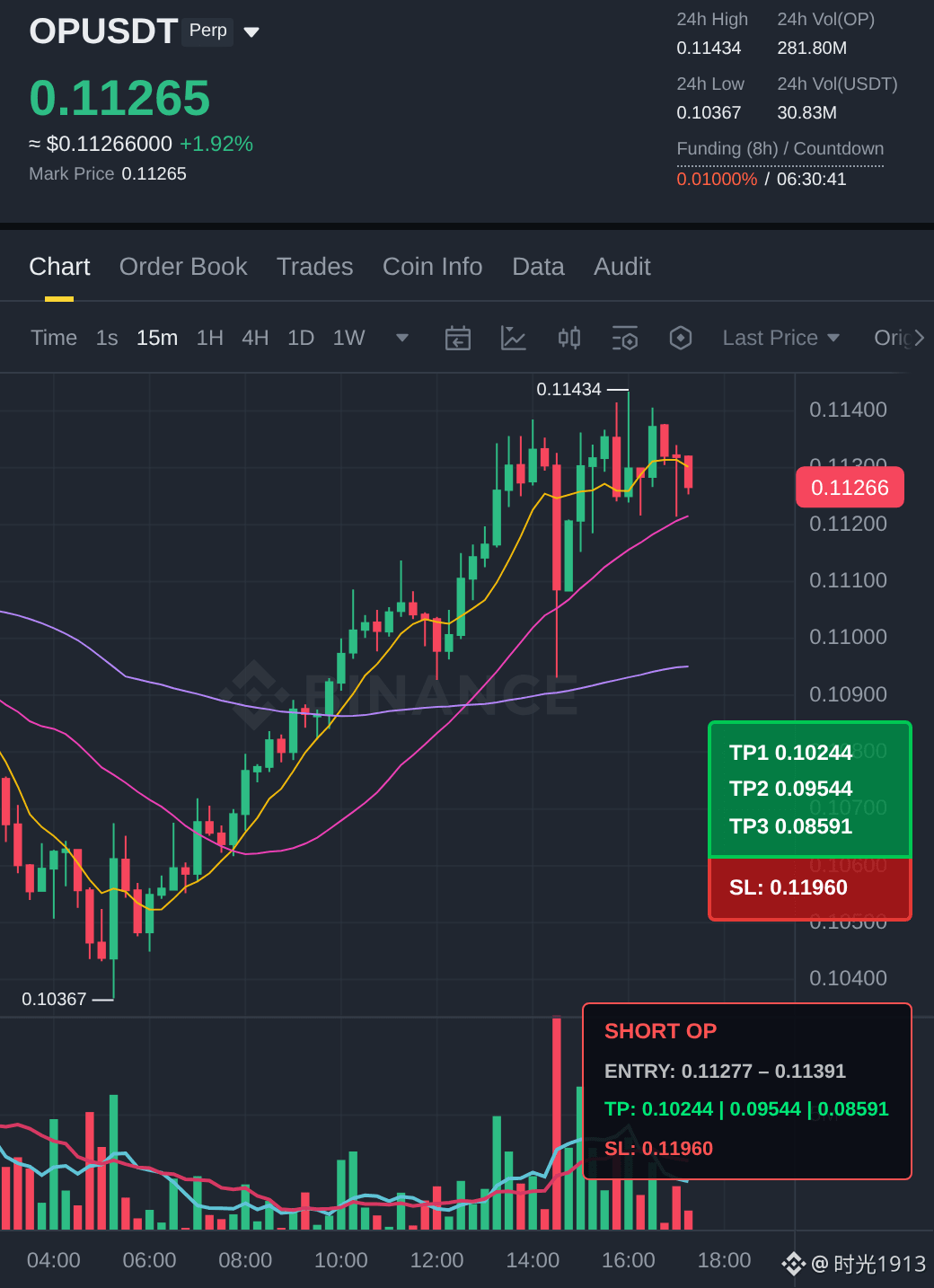Click the Mark Price 0.11265 value

[154, 174]
